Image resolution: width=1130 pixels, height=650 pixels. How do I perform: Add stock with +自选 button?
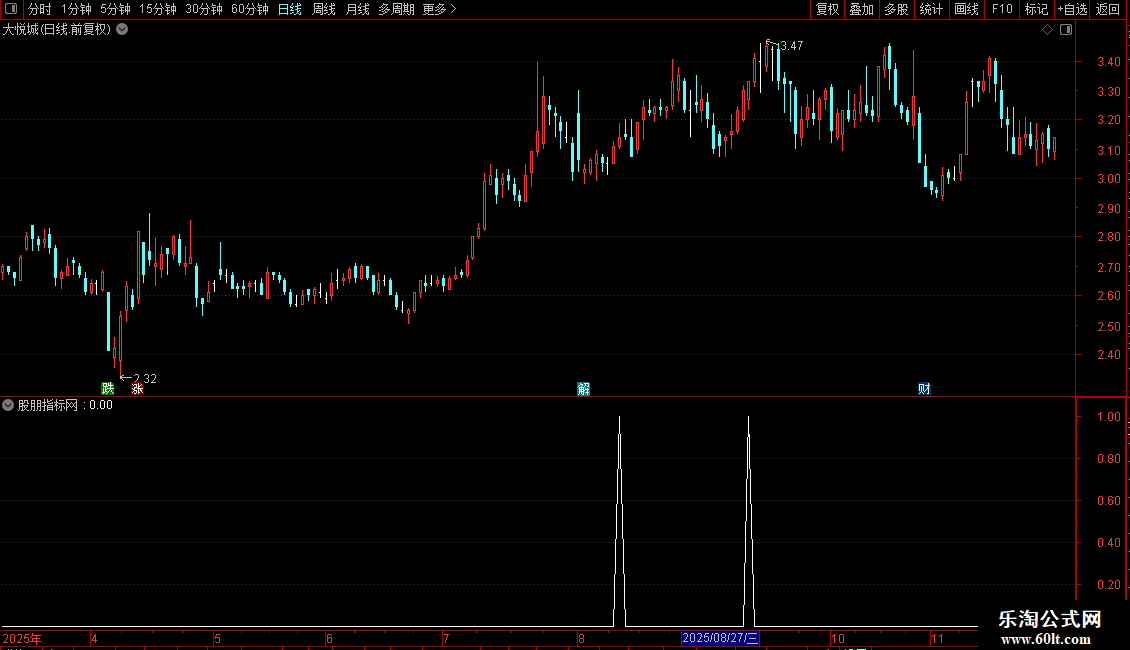pyautogui.click(x=1072, y=9)
